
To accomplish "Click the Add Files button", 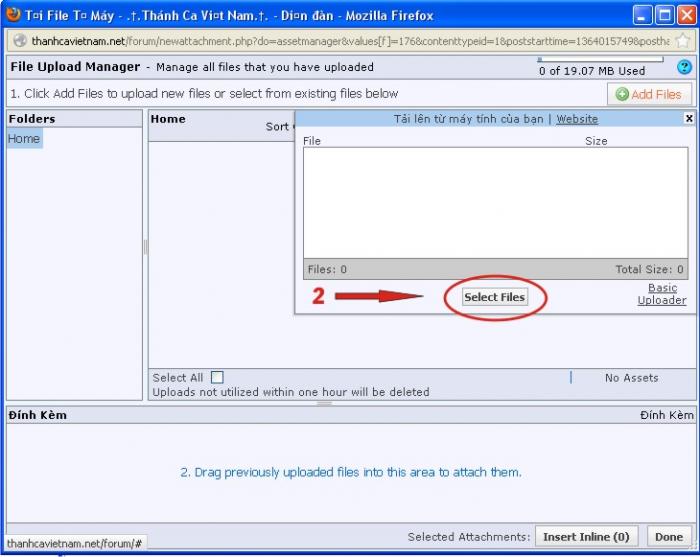I will coord(649,94).
